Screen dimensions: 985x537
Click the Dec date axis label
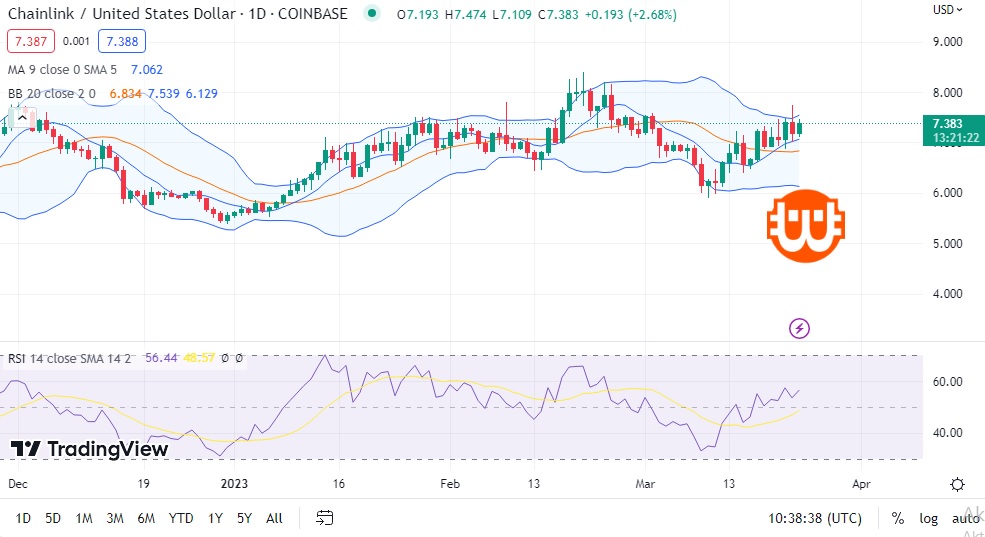18,484
